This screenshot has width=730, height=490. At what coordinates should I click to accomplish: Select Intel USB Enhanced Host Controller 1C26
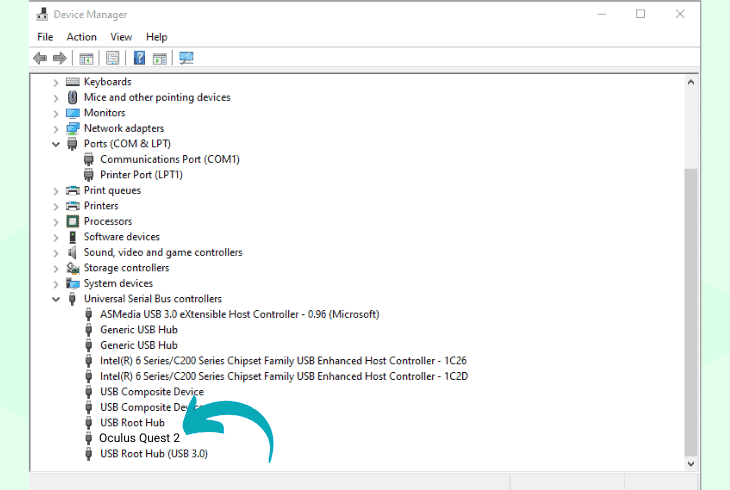pos(283,361)
